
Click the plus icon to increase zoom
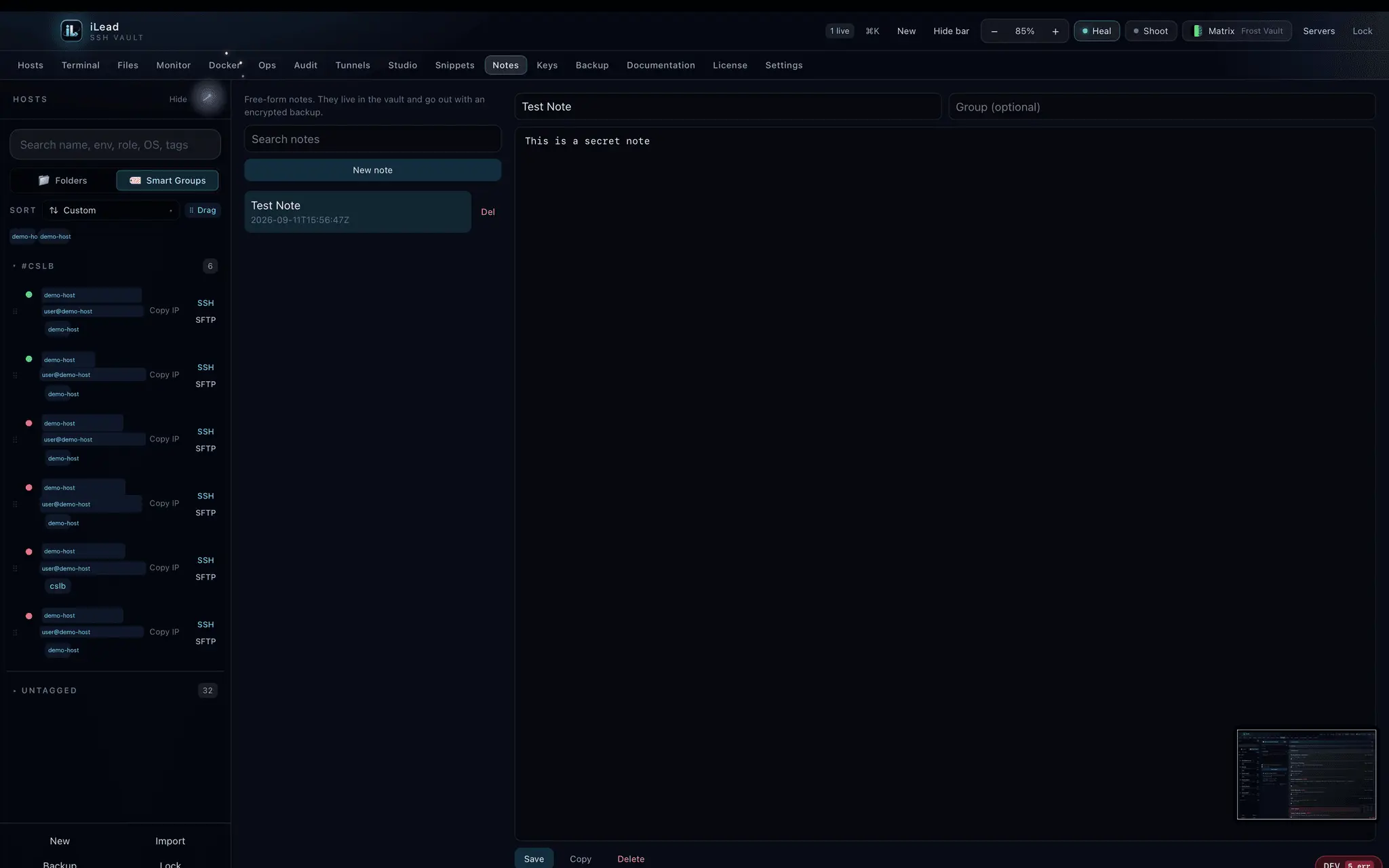click(1055, 31)
